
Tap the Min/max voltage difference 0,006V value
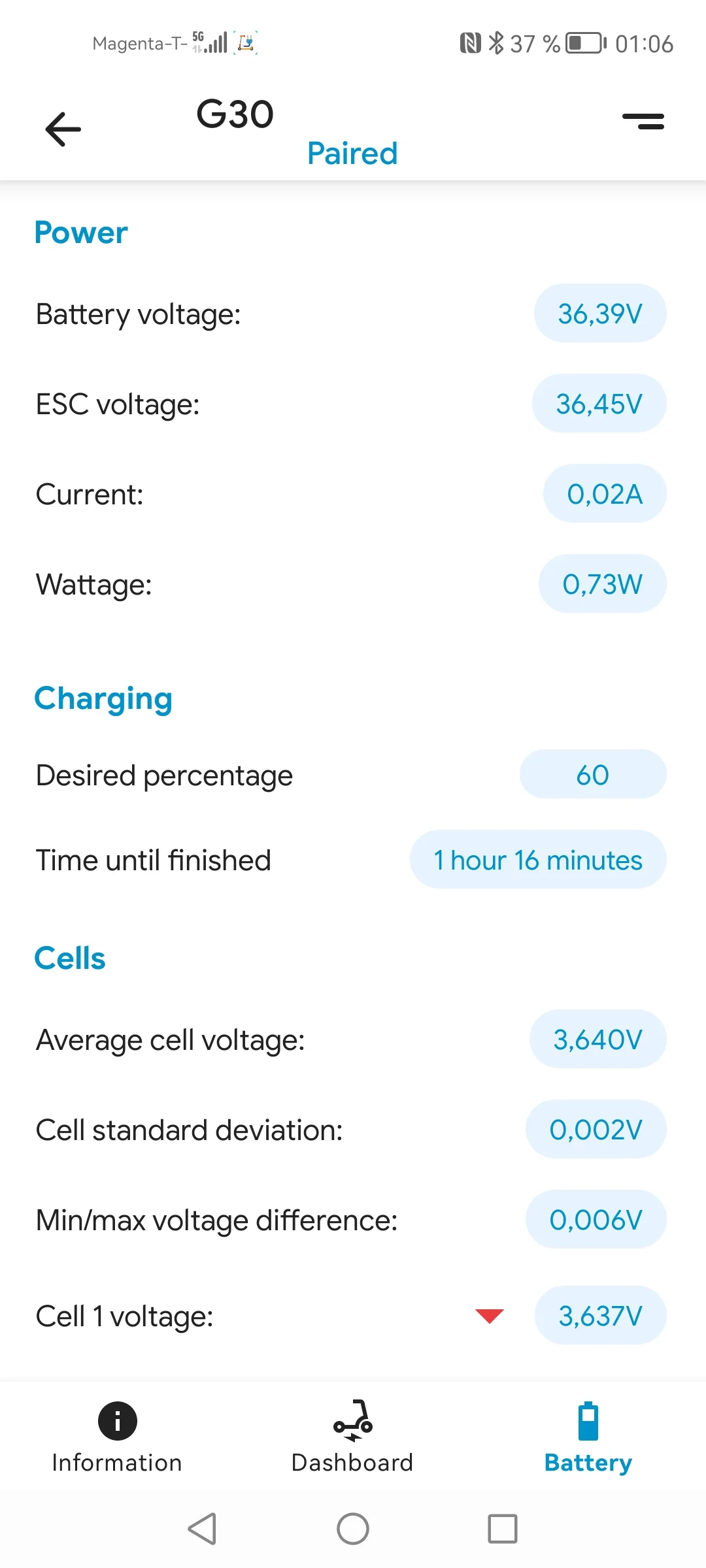click(x=596, y=1220)
